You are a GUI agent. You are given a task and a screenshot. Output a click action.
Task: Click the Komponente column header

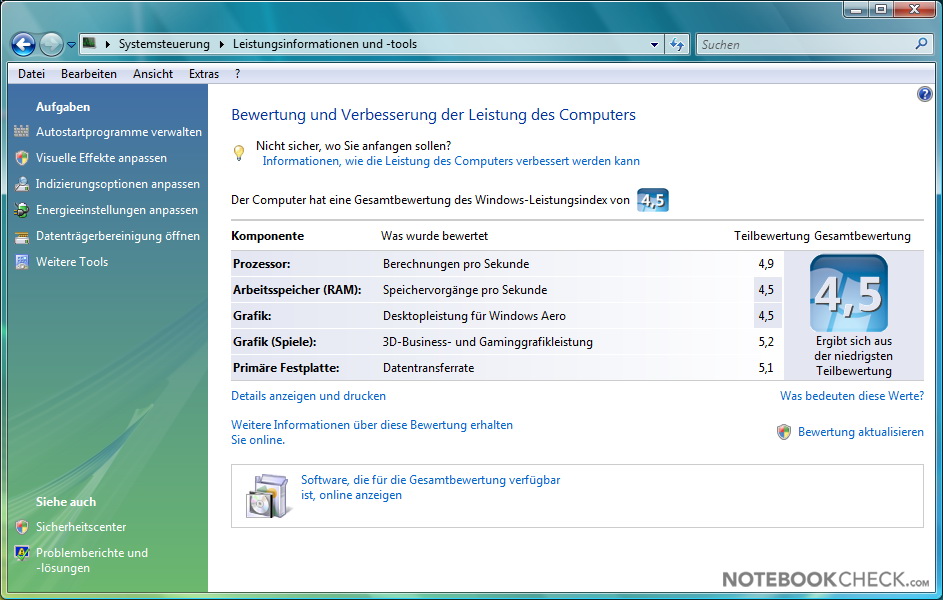(x=268, y=236)
